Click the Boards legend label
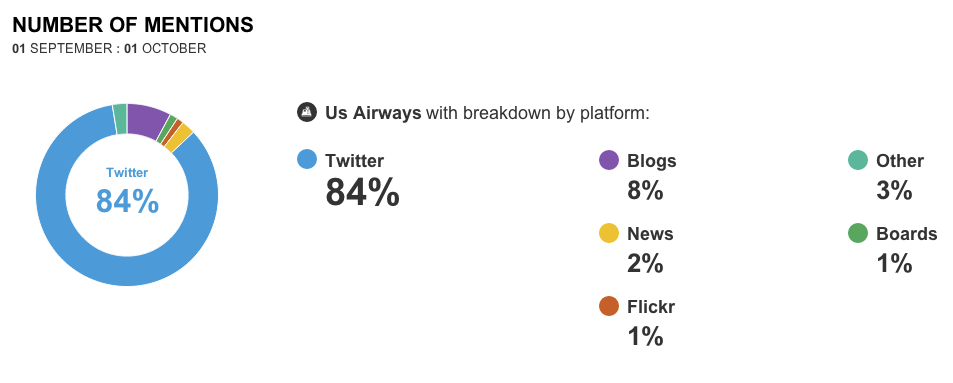The height and width of the screenshot is (383, 953). pyautogui.click(x=907, y=233)
